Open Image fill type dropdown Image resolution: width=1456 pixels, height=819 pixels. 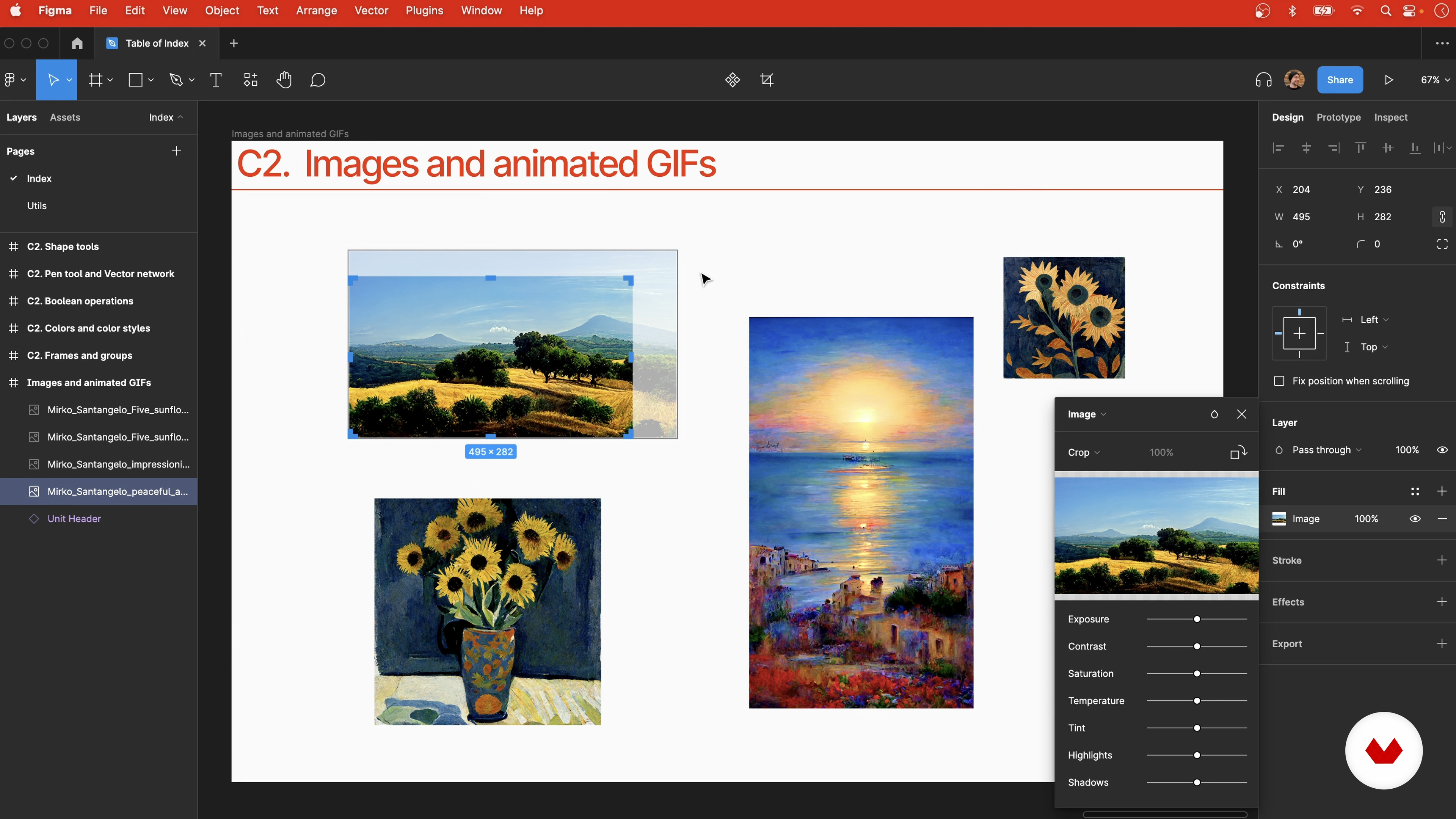1087,414
